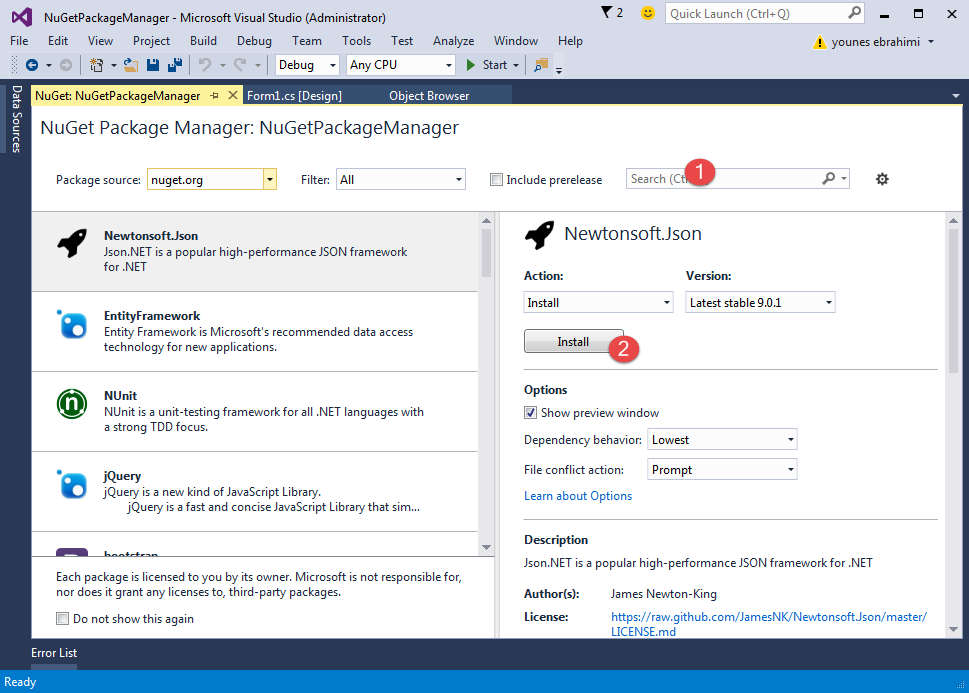Click the jQuery package icon
969x693 pixels.
point(70,484)
